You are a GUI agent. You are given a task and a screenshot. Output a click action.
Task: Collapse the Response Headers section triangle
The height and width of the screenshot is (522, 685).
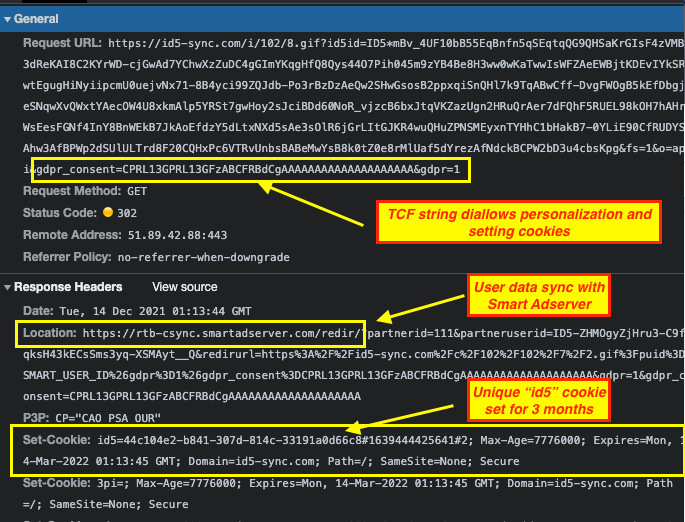click(7, 287)
